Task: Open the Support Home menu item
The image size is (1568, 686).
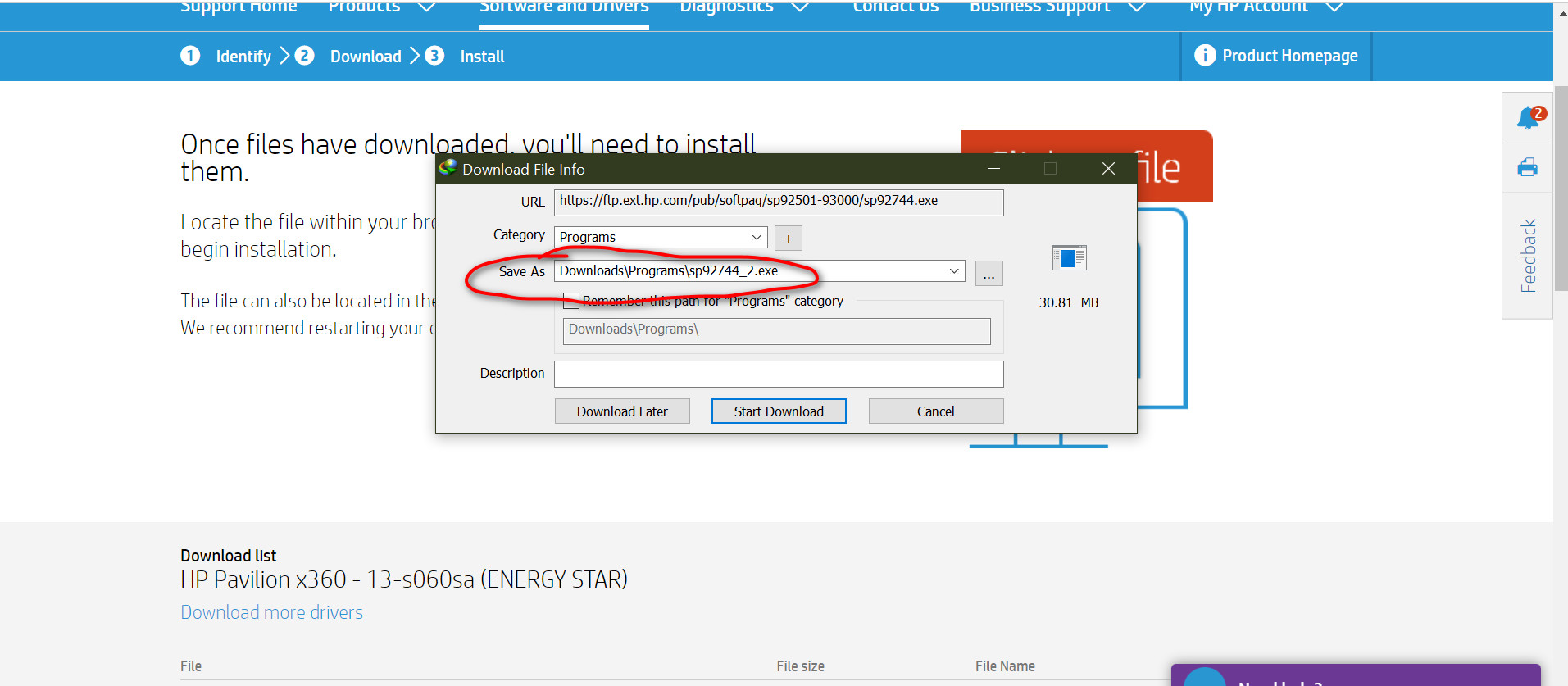Action: 239,7
